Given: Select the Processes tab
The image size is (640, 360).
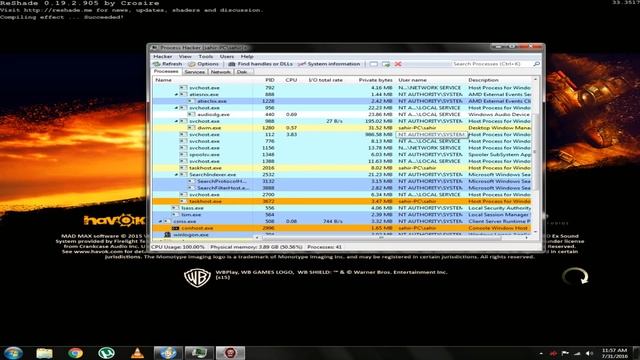Looking at the screenshot, I should [x=166, y=71].
